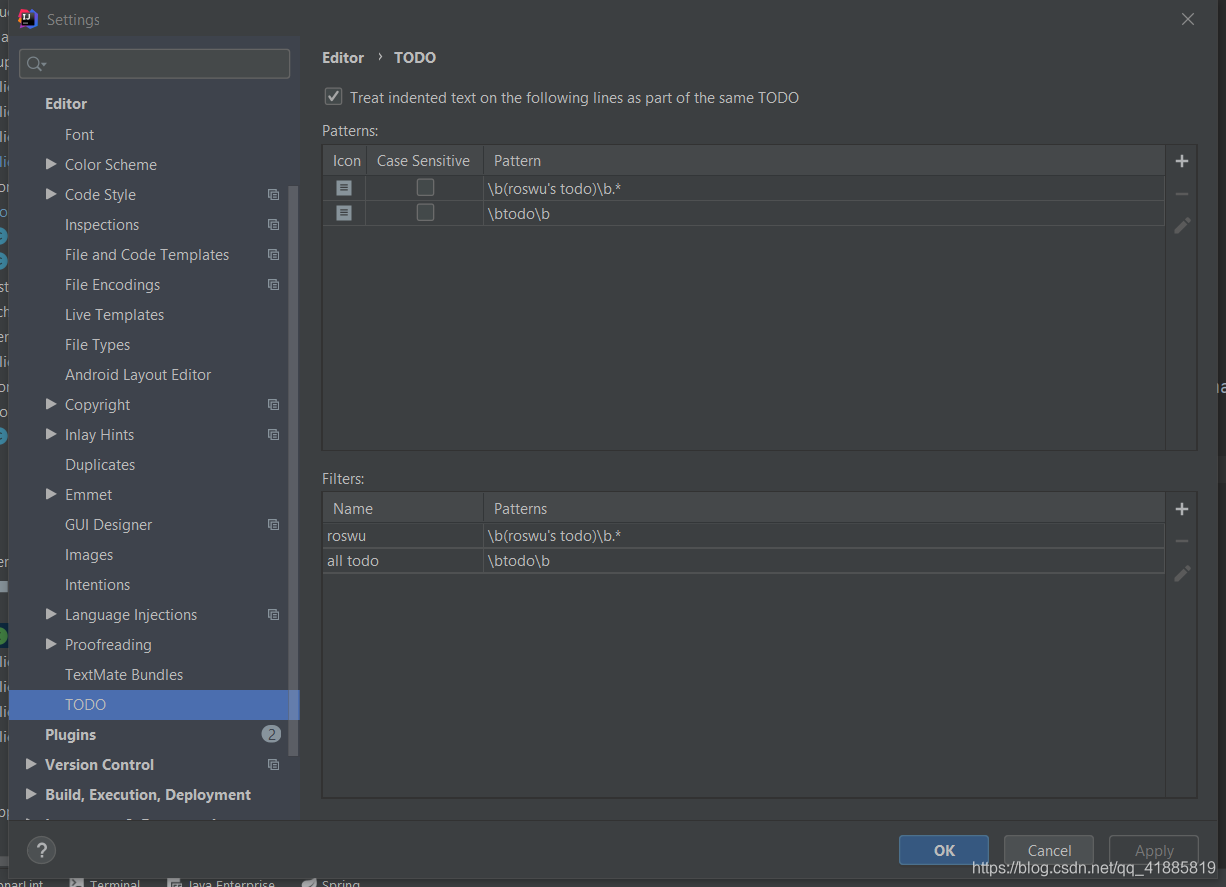
Task: Click project-level icon beside Version Control
Action: (273, 765)
